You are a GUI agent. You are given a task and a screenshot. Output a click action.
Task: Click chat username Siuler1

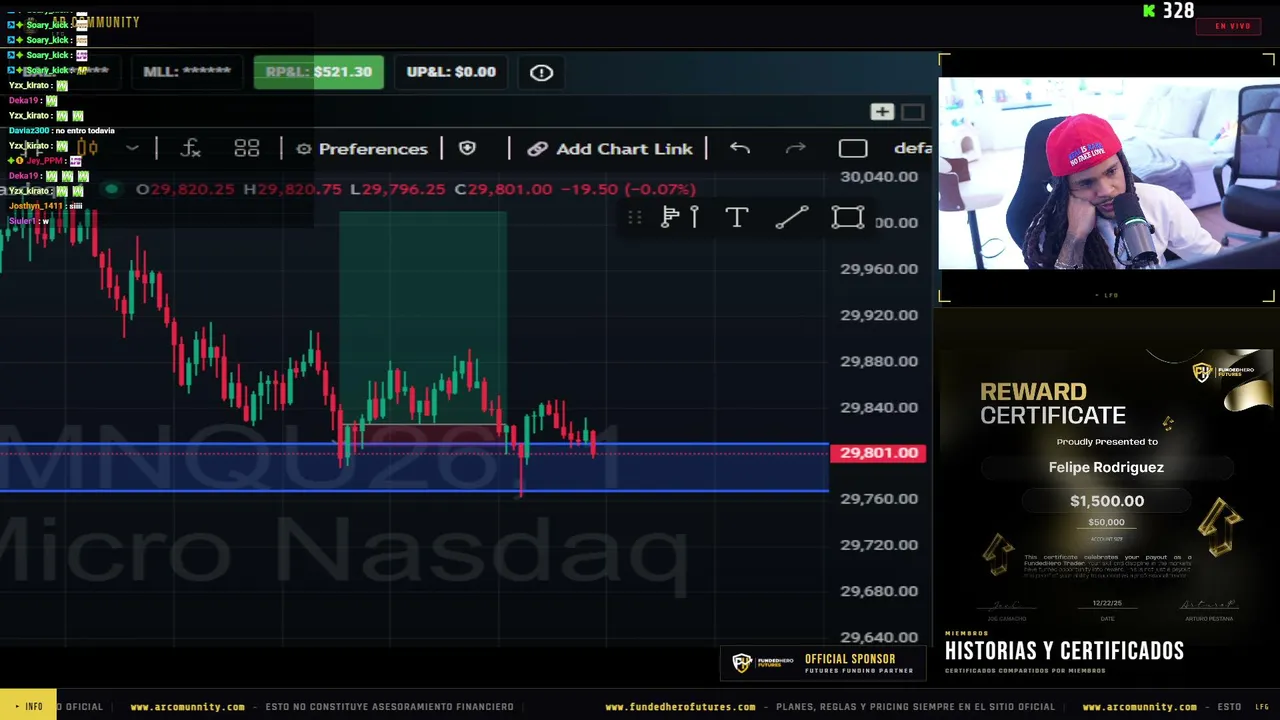click(x=22, y=221)
